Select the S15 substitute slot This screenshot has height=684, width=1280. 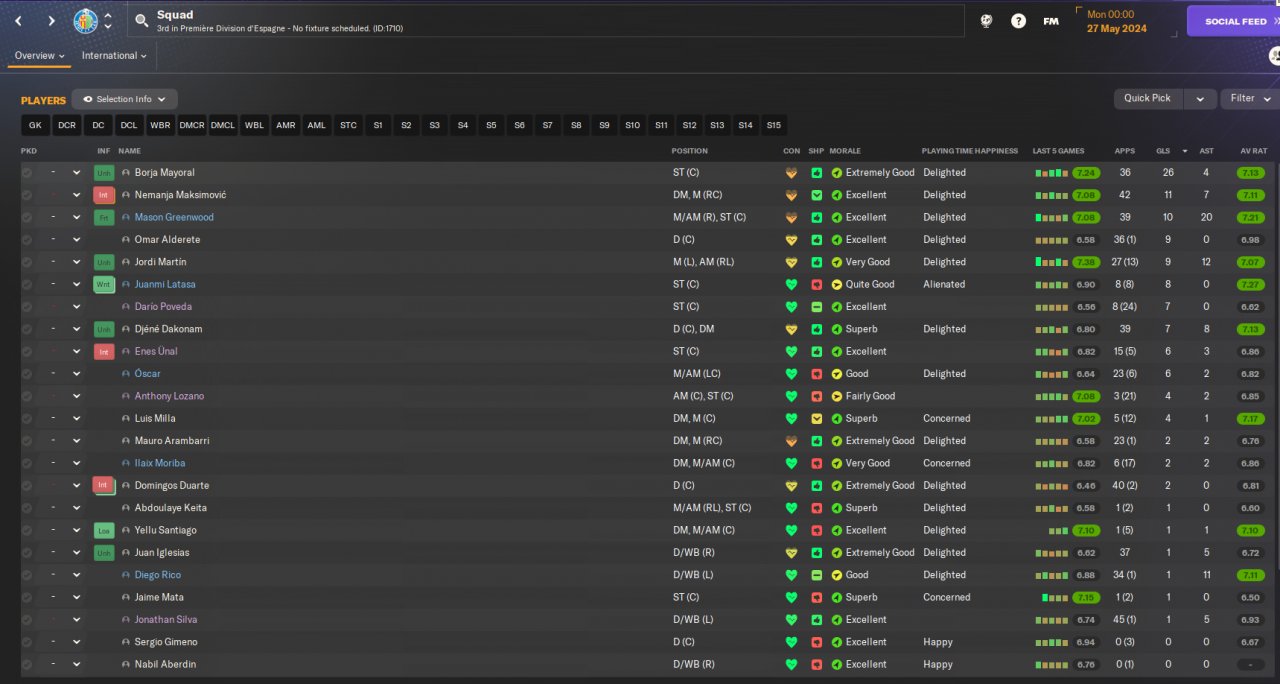[773, 125]
